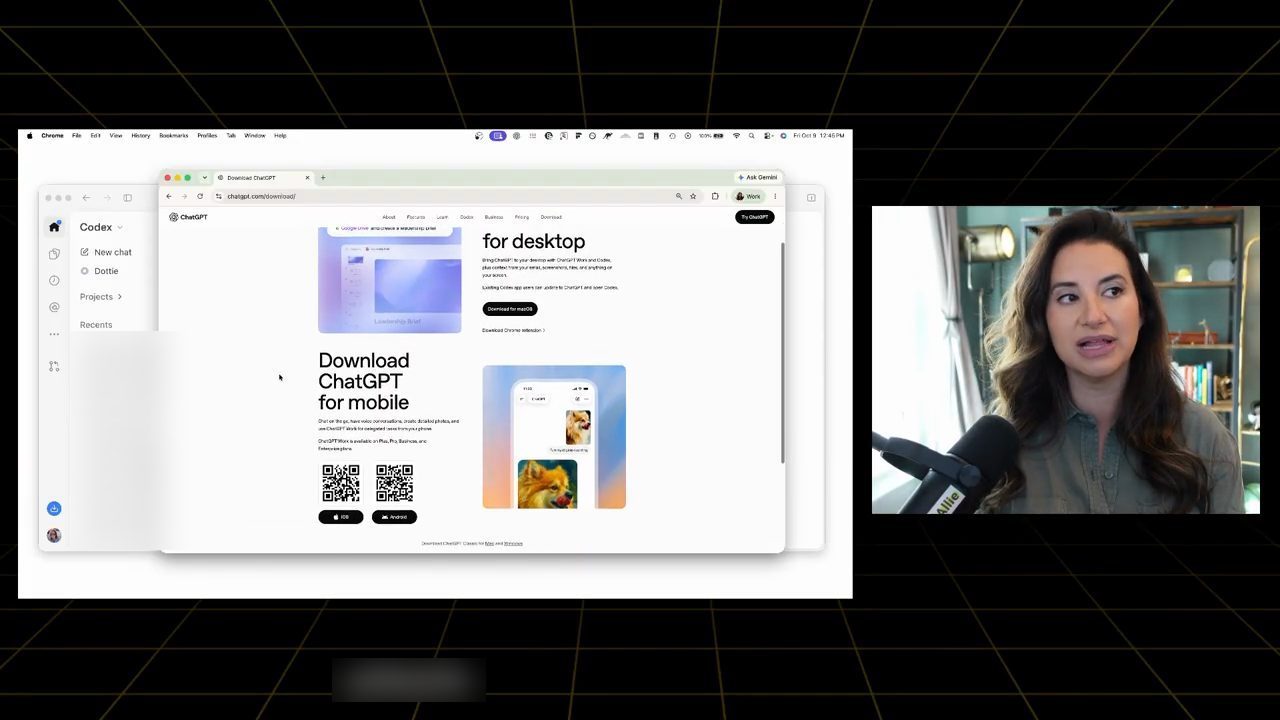This screenshot has height=720, width=1280.
Task: Select the Download ChatGPT browser tab
Action: point(264,178)
